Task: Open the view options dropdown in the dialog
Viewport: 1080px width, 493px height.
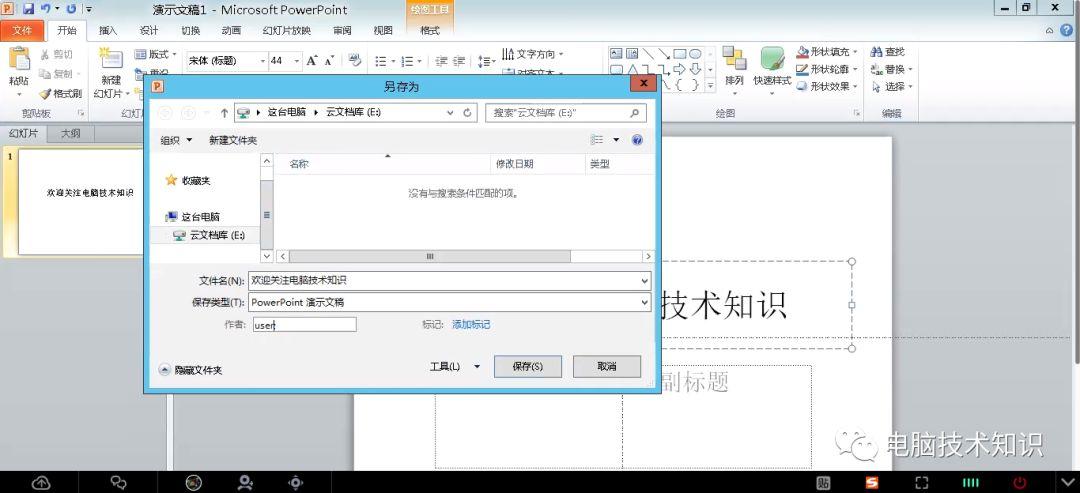Action: tap(616, 140)
